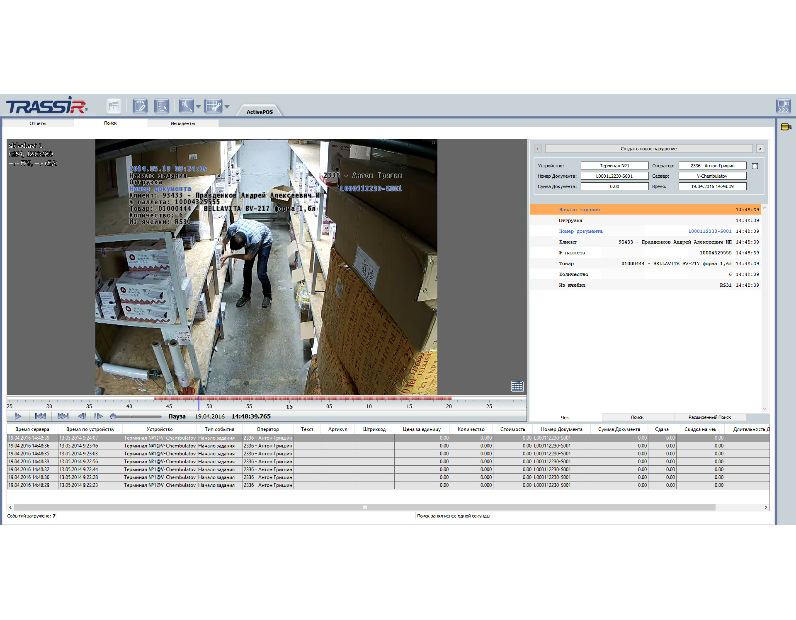
Task: Sort by Оператор column header
Action: [x=268, y=429]
